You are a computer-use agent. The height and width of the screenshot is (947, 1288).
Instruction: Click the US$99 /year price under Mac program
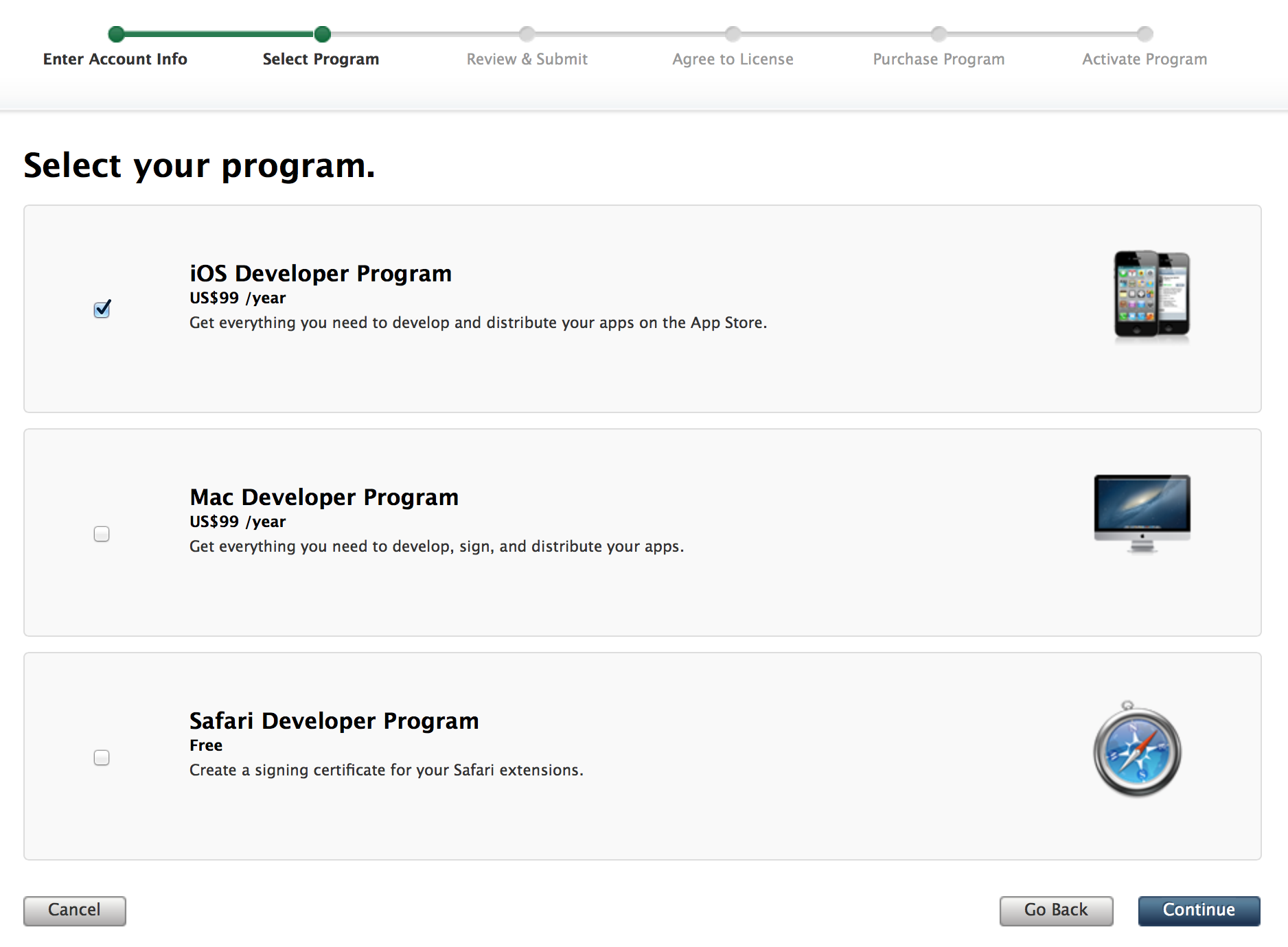(x=238, y=522)
